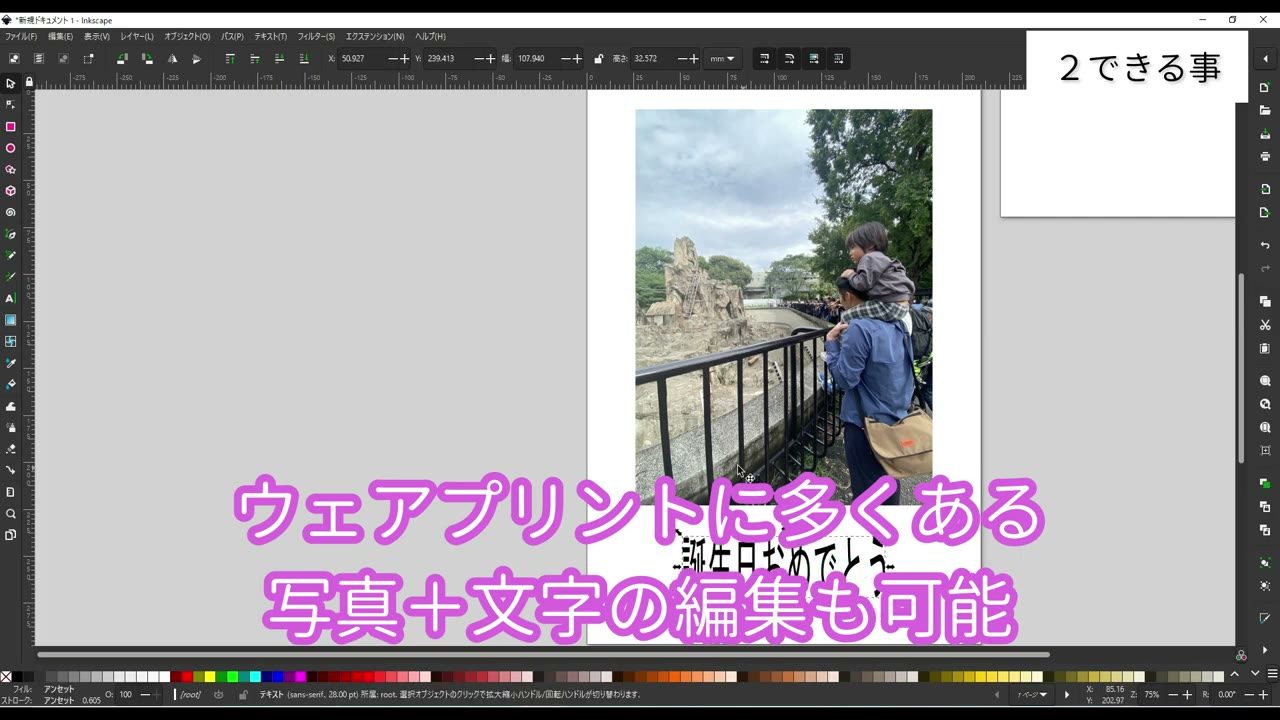Click the Print icon in right command bar

coord(1265,156)
